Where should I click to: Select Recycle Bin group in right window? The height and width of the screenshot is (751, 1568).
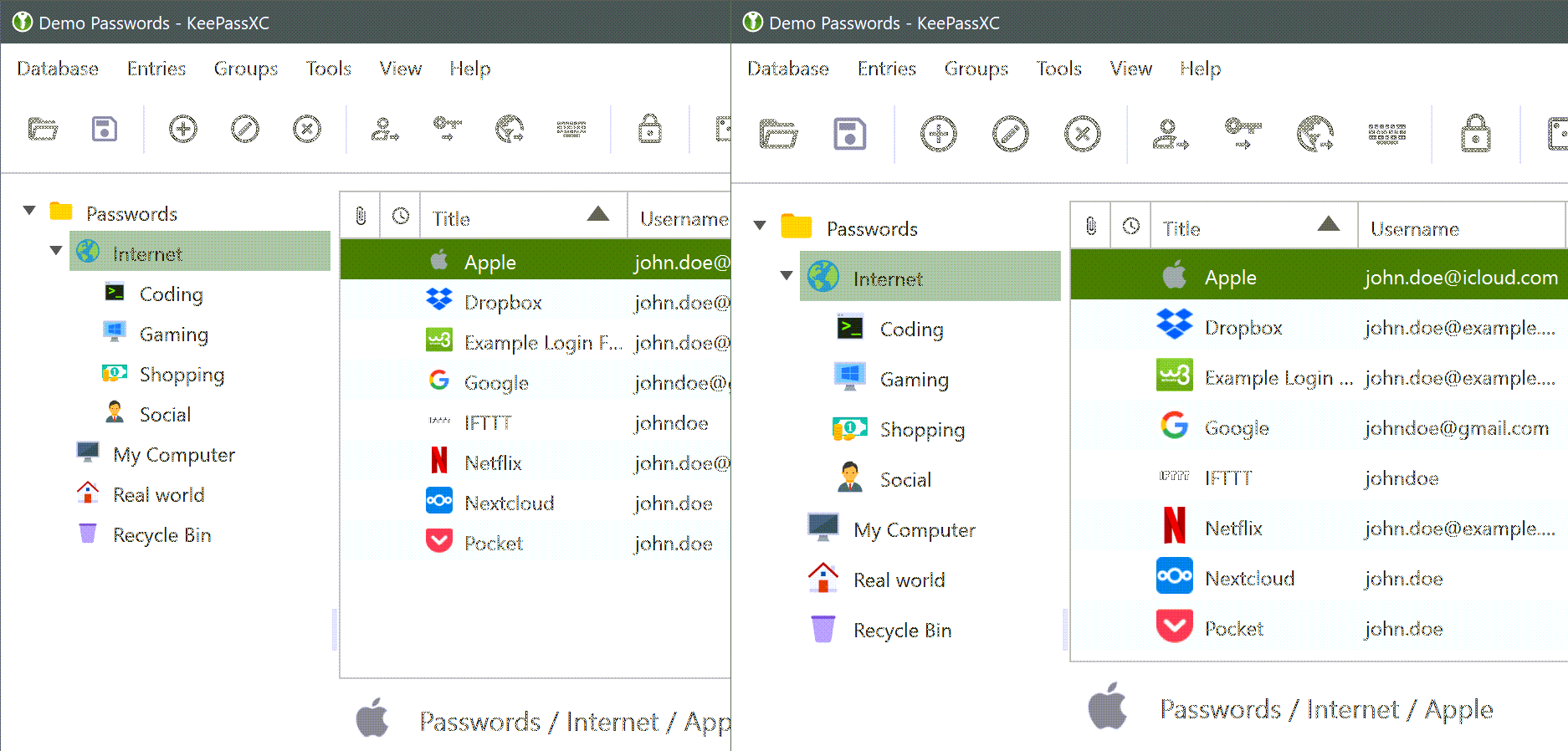(x=902, y=631)
